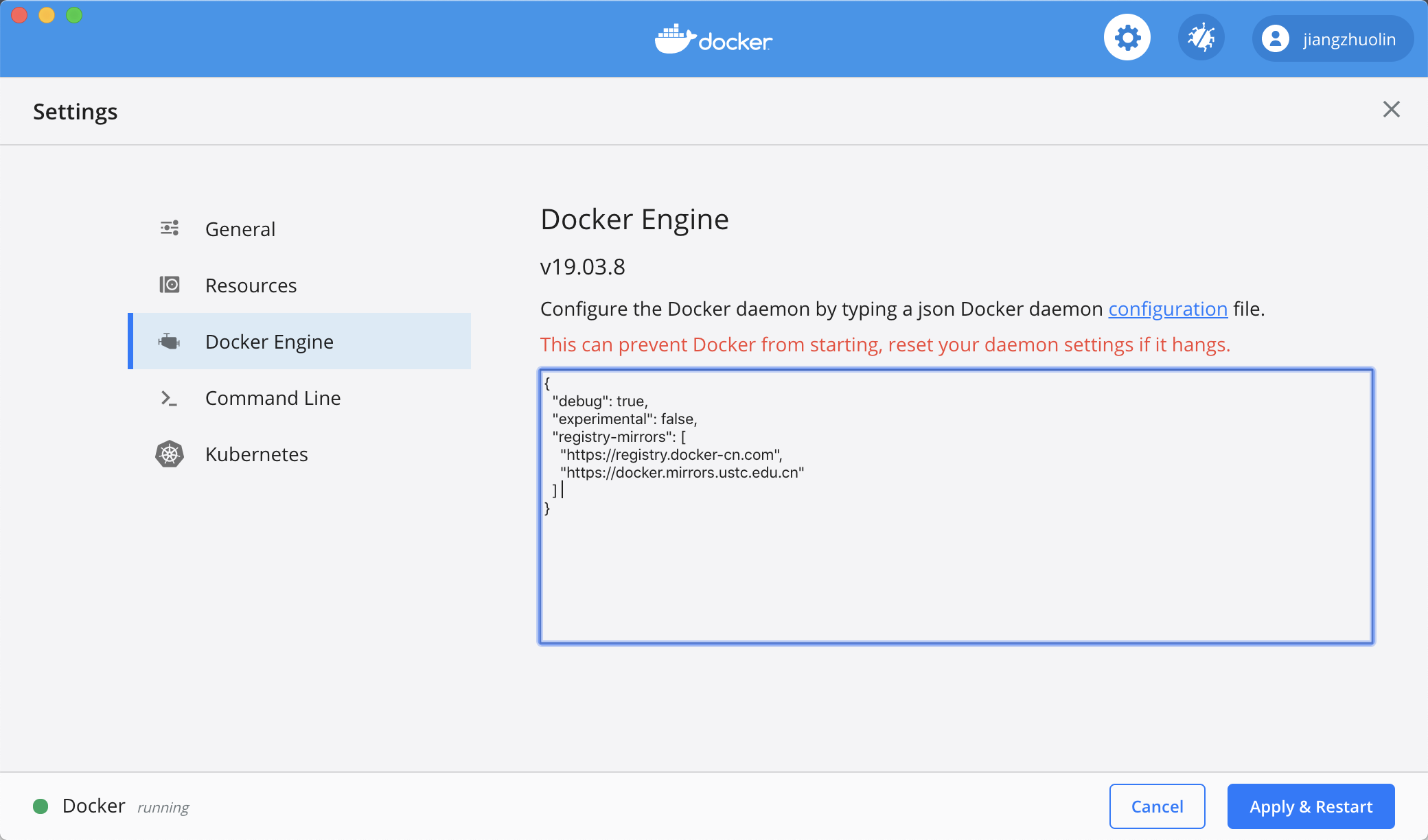Click the "debug": true line
The image size is (1428, 840).
click(600, 401)
